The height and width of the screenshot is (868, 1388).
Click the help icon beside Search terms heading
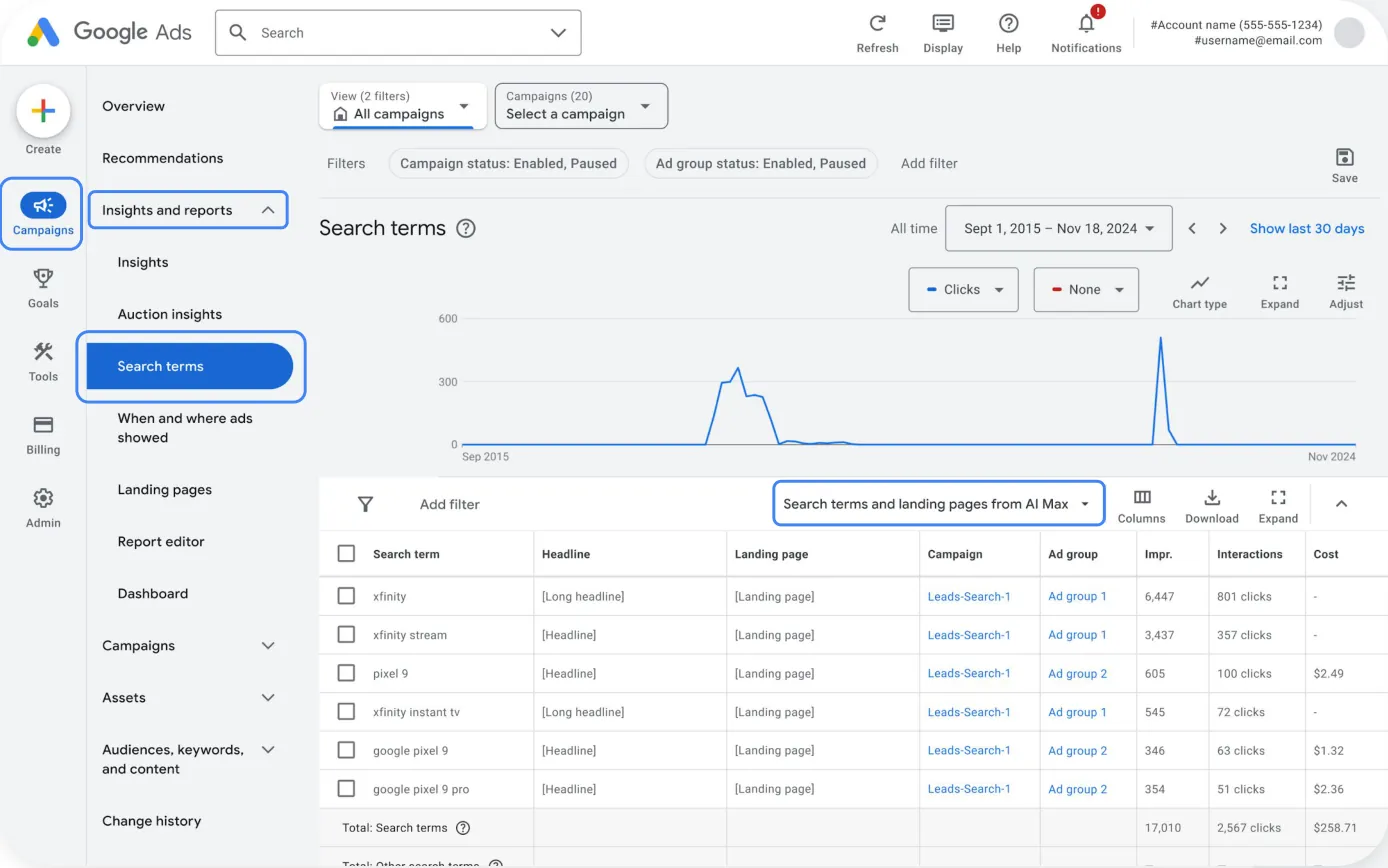pyautogui.click(x=466, y=228)
